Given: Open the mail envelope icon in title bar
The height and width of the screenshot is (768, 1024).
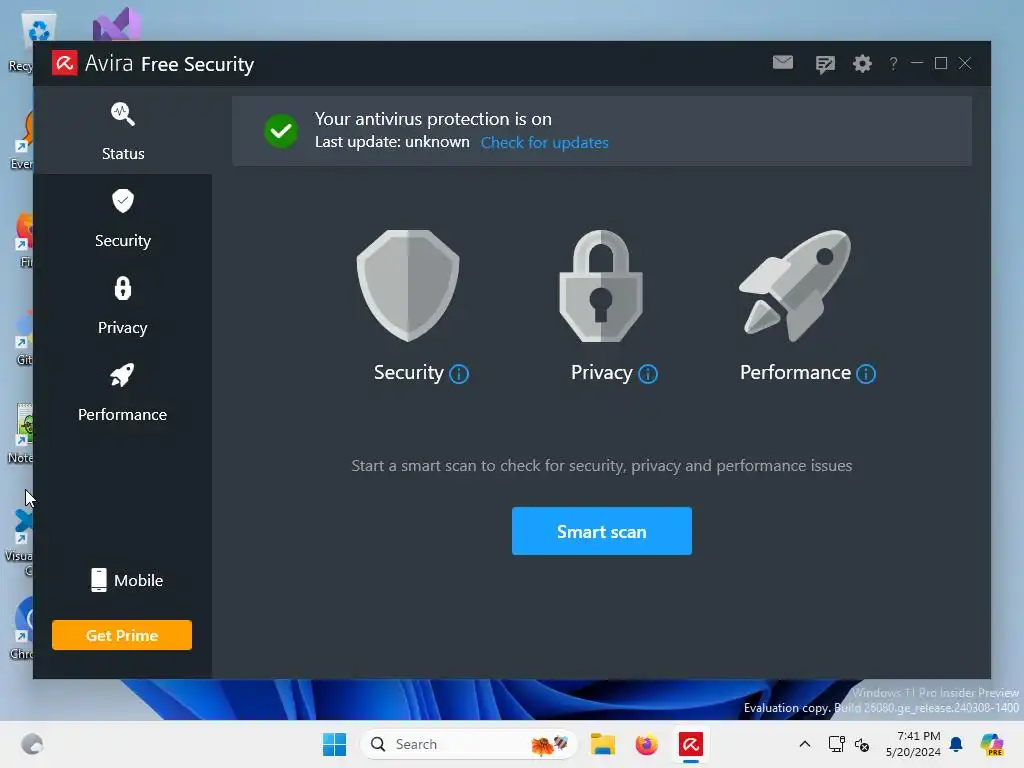Looking at the screenshot, I should pos(783,63).
